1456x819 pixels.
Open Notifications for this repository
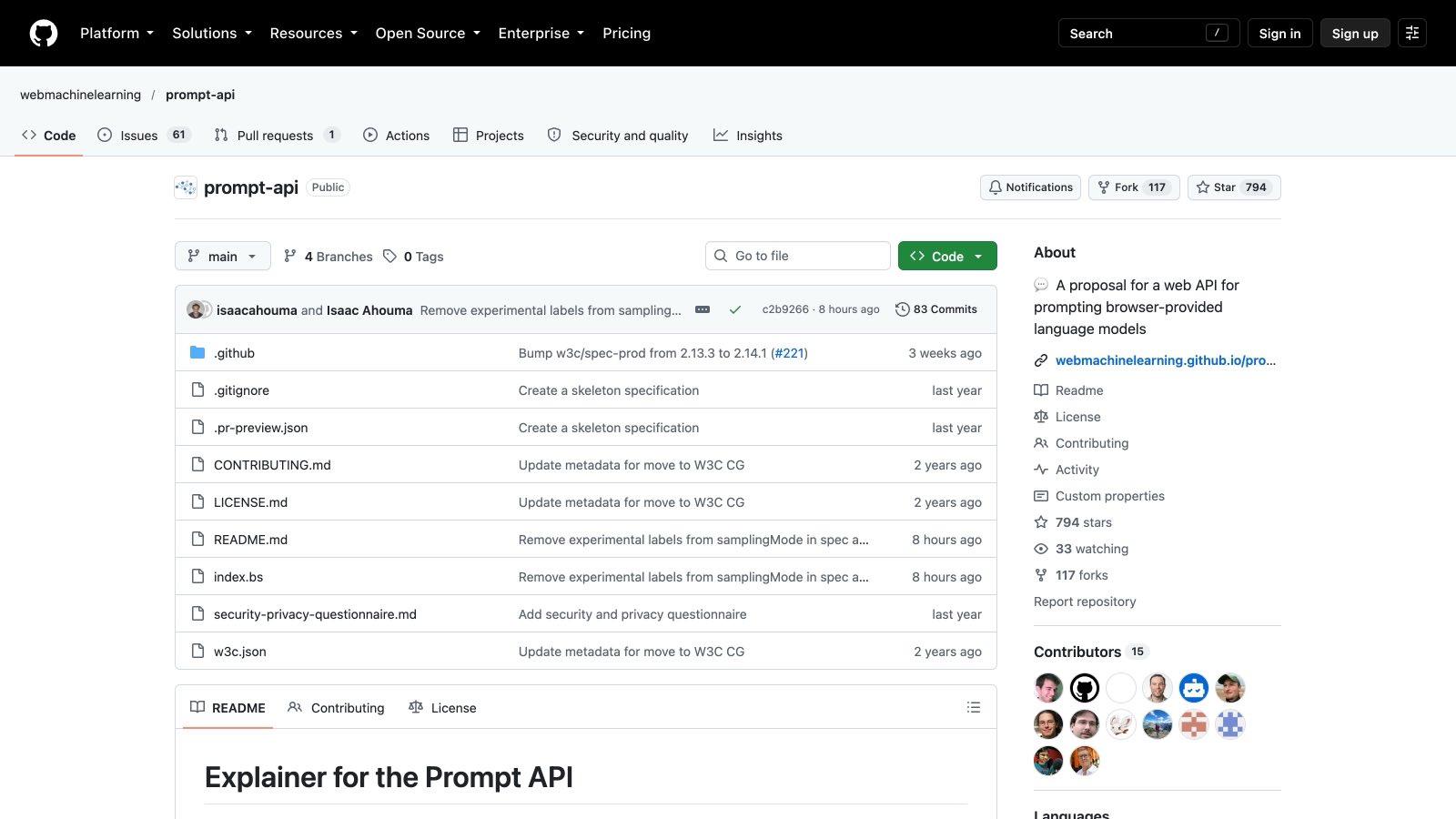(x=1030, y=187)
